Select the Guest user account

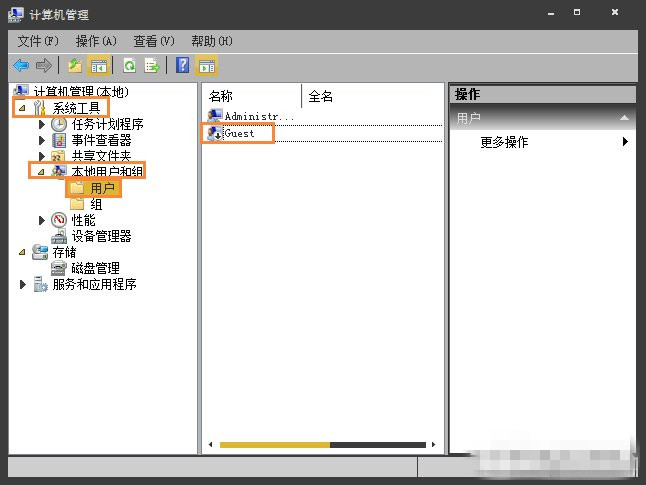(x=239, y=133)
